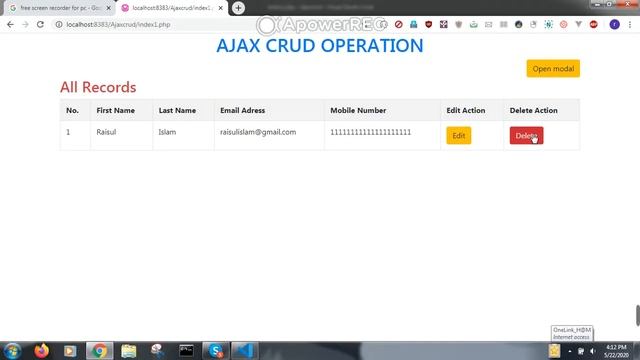Switch to Visual Studio Code in taskbar
640x360 pixels.
click(244, 351)
